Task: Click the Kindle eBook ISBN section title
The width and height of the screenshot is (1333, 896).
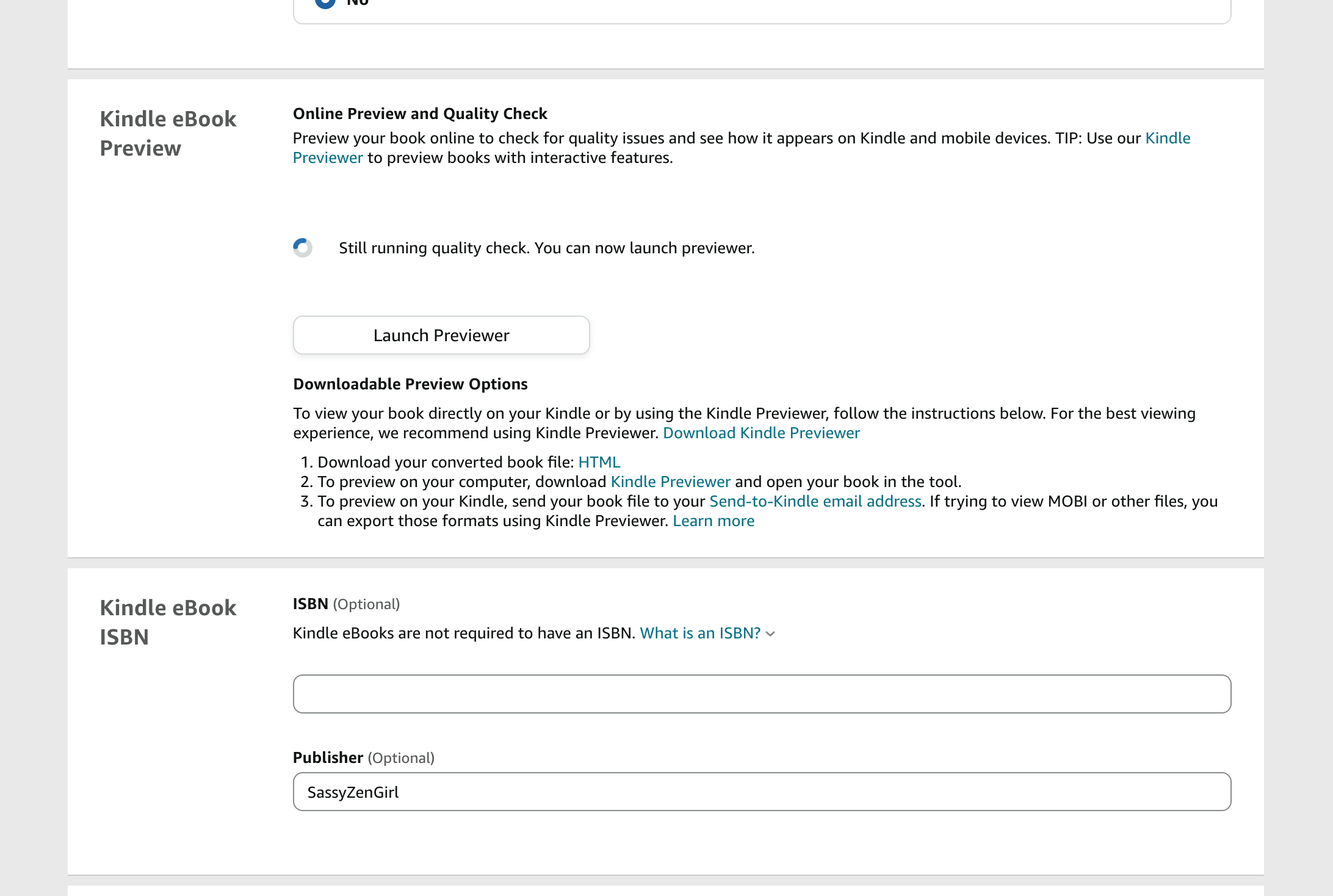Action: 168,622
